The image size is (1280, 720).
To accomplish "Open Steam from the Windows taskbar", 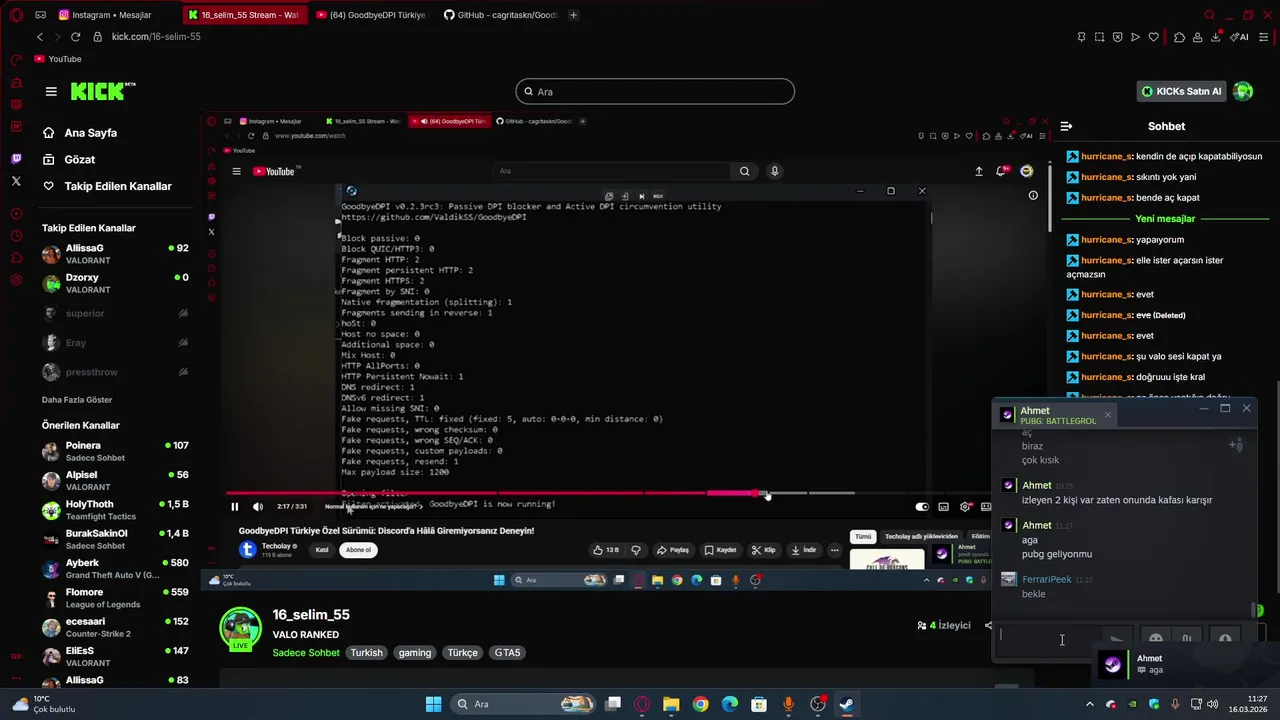I will pos(846,704).
